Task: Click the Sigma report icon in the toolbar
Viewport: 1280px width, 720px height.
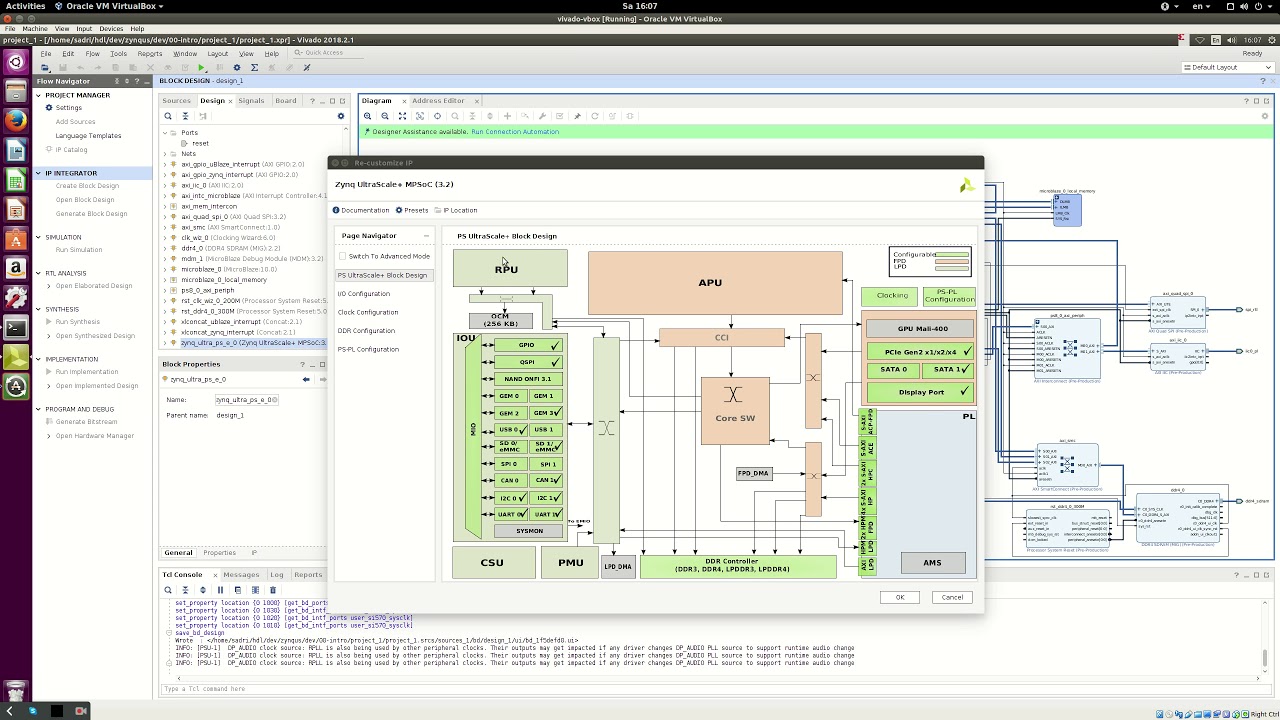Action: 254,67
